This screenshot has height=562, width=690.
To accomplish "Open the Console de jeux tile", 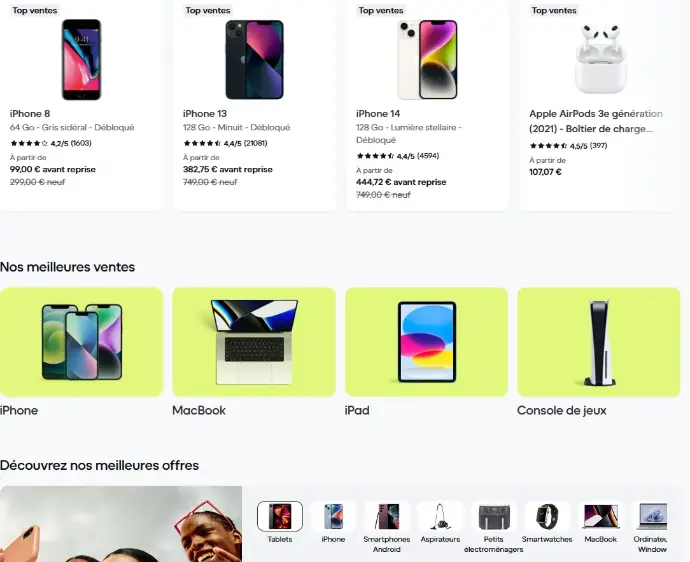I will 599,342.
